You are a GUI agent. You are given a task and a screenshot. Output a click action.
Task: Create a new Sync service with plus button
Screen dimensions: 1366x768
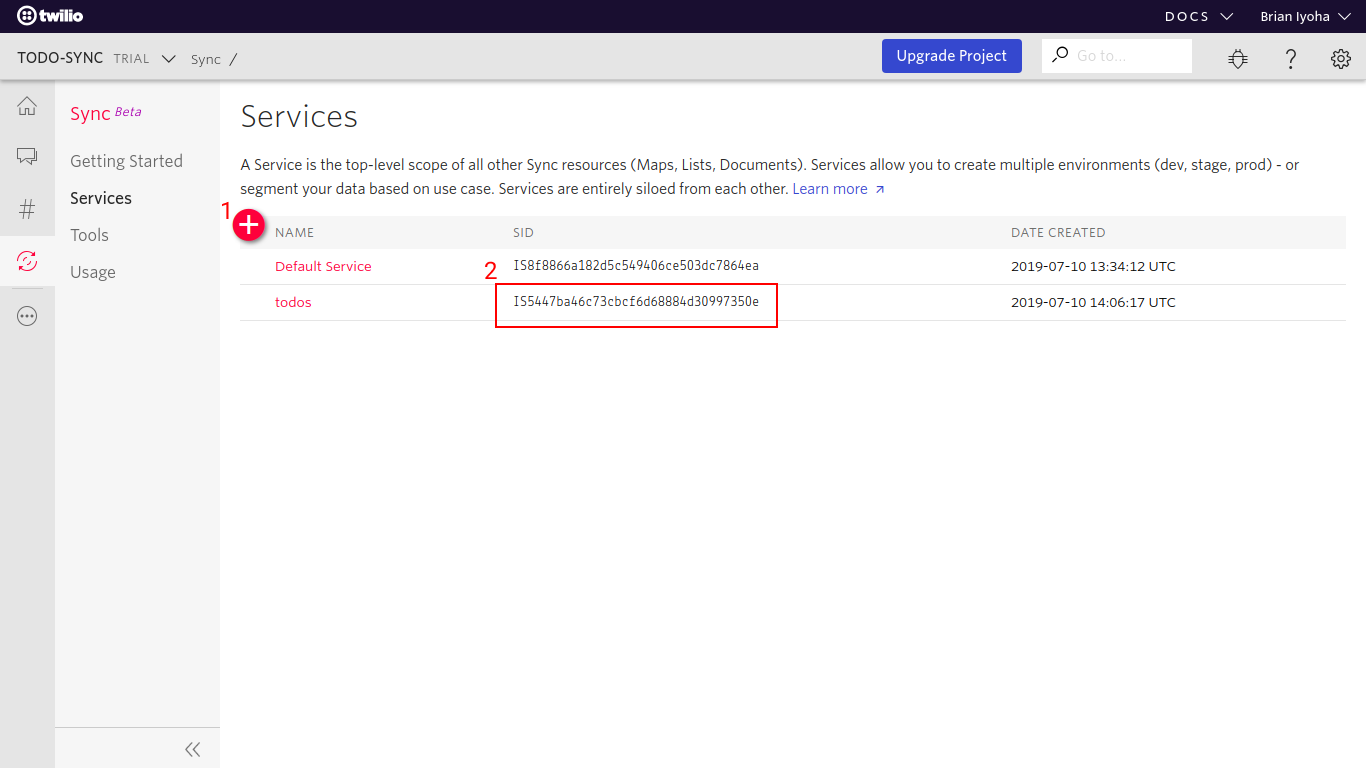click(249, 226)
